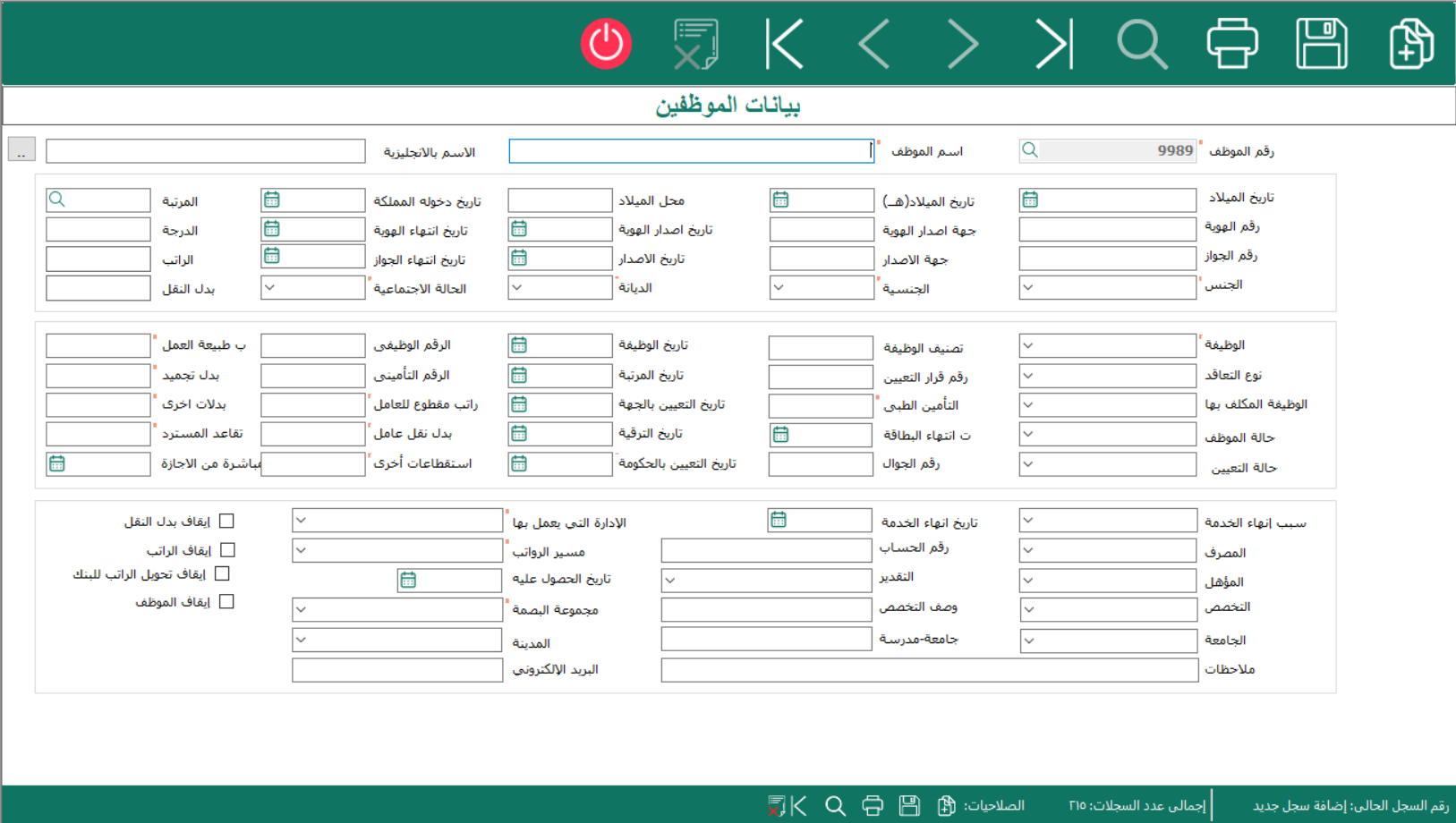Screen dimensions: 1456x823
Task: Open calendar for تاريخ المرتبة
Action: click(x=519, y=375)
